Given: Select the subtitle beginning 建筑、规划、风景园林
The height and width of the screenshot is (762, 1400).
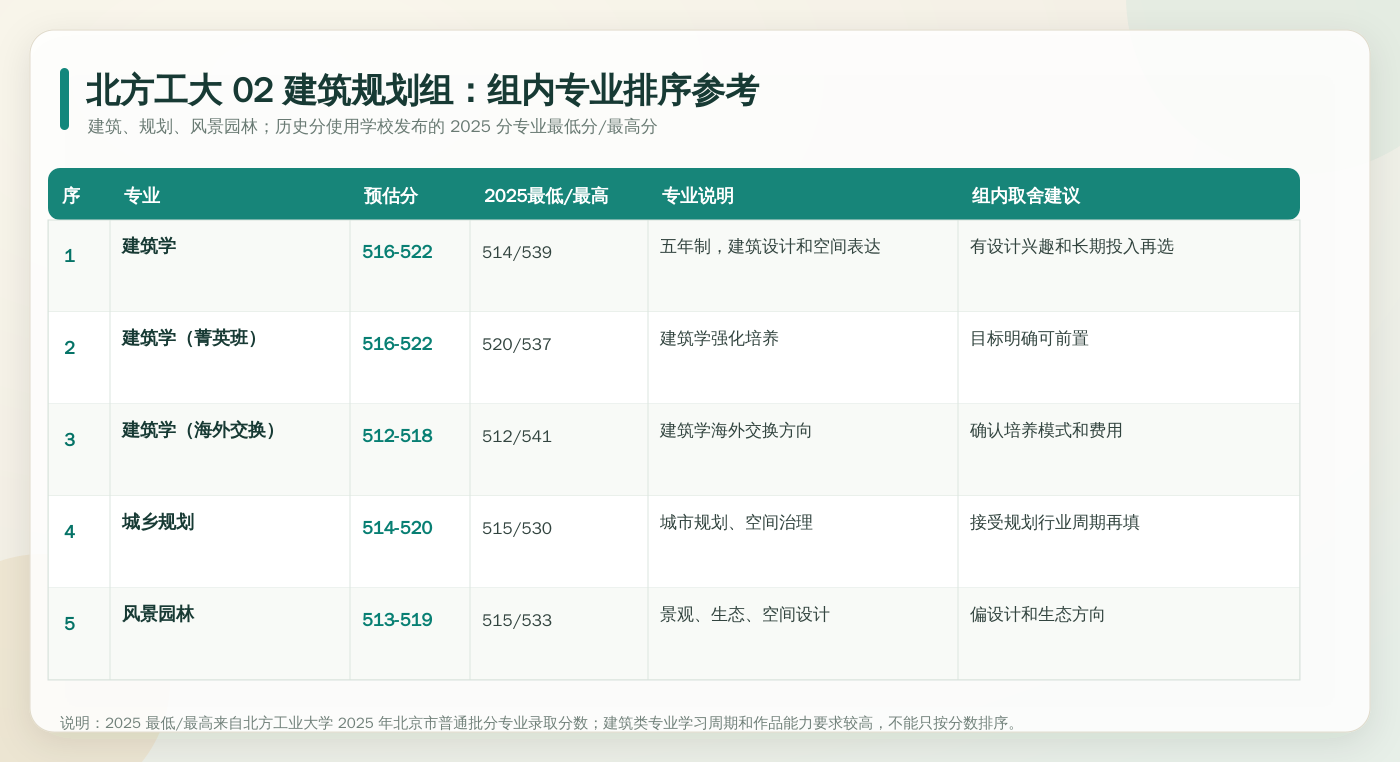Looking at the screenshot, I should pos(372,127).
